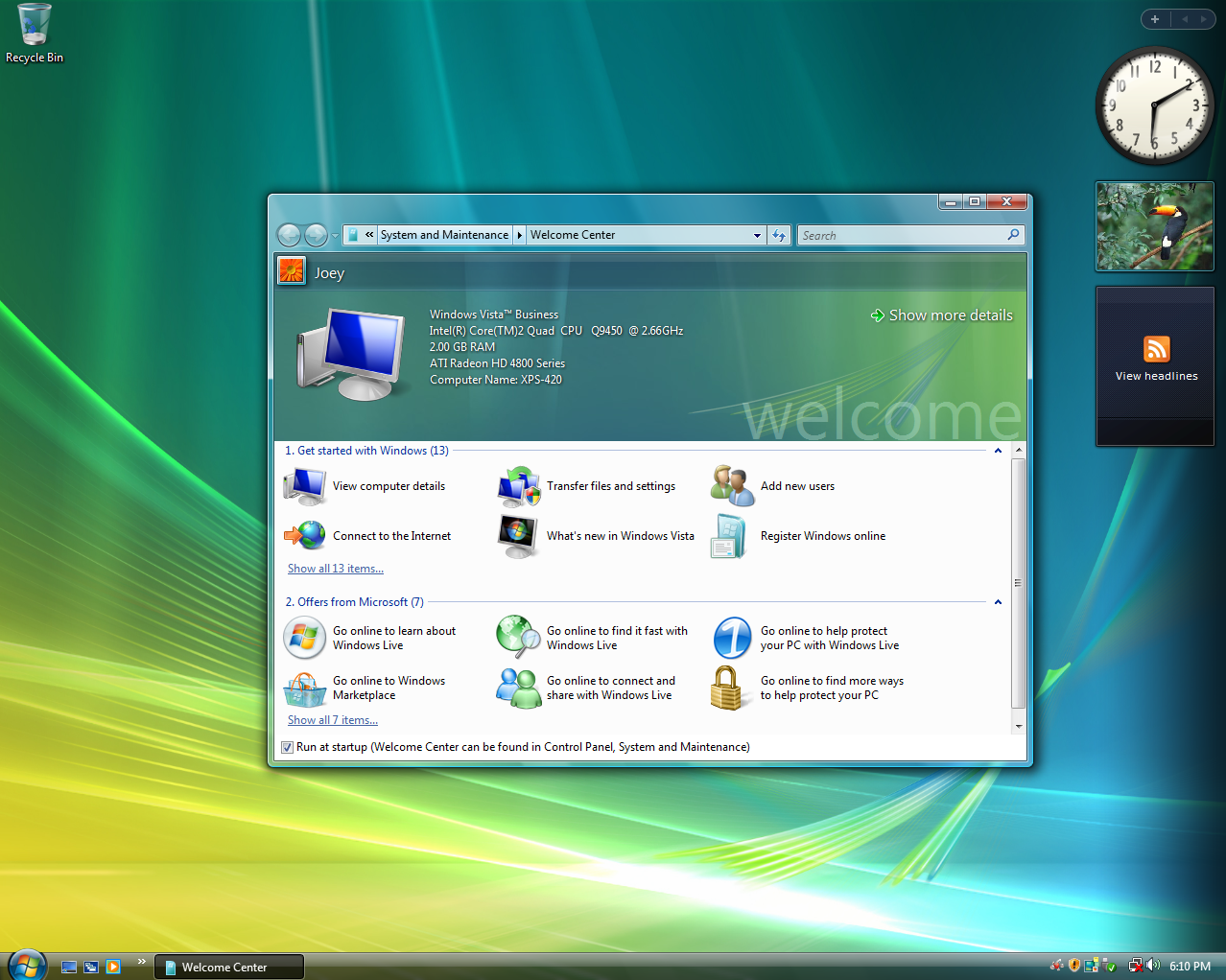
Task: Click the Get started with Windows (13) heading
Action: pos(366,451)
